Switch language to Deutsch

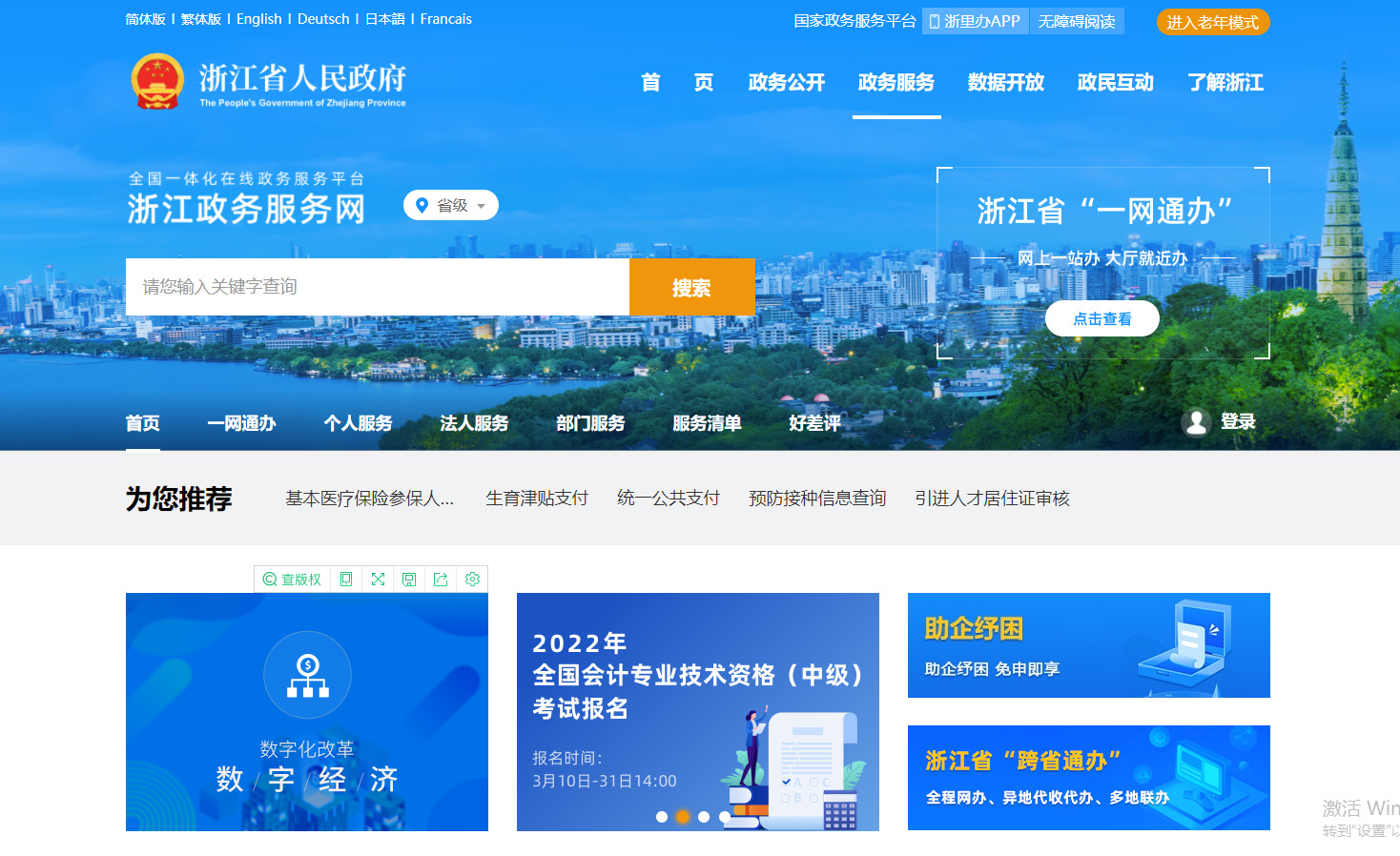pyautogui.click(x=323, y=19)
